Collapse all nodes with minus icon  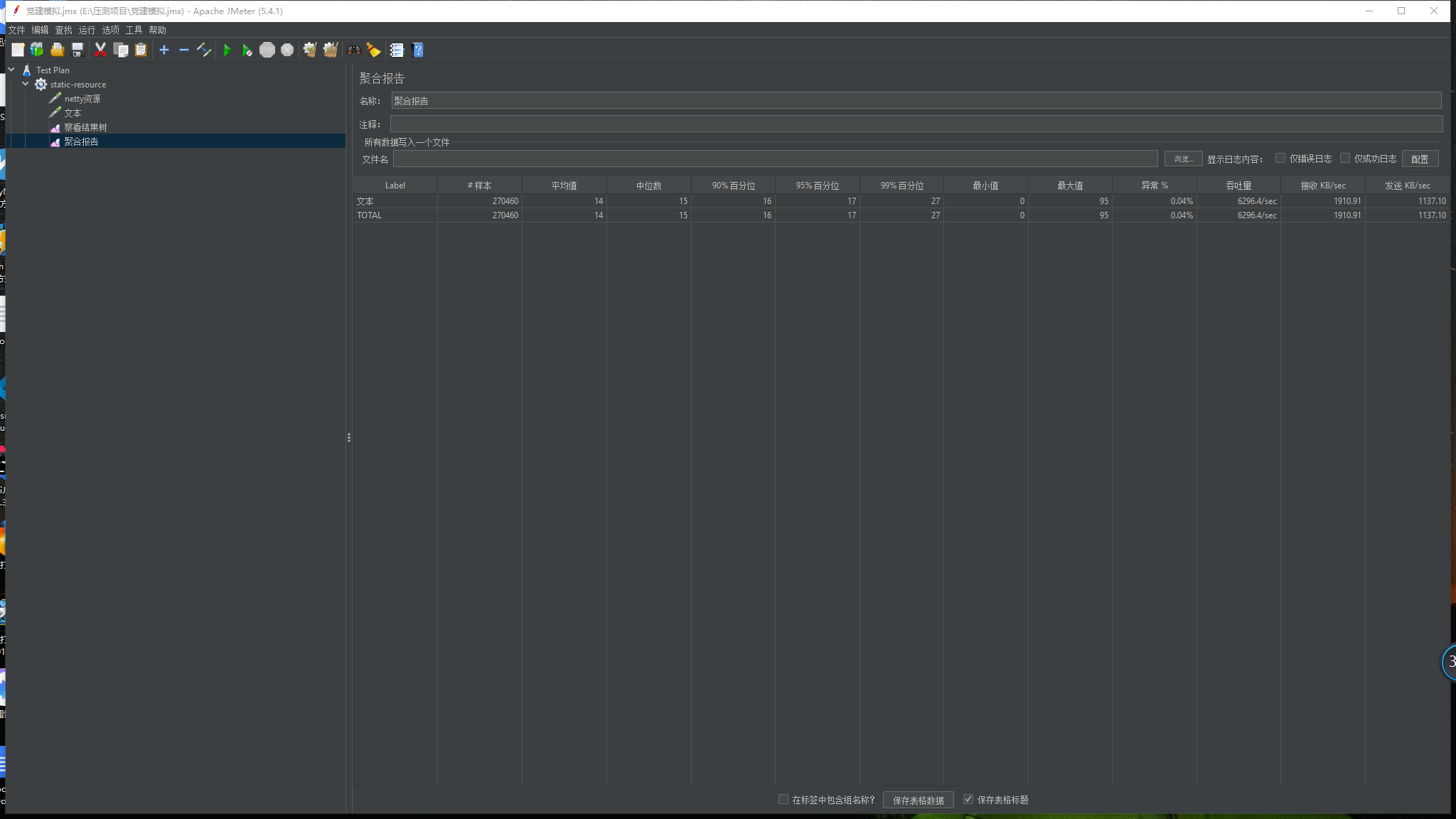point(184,50)
